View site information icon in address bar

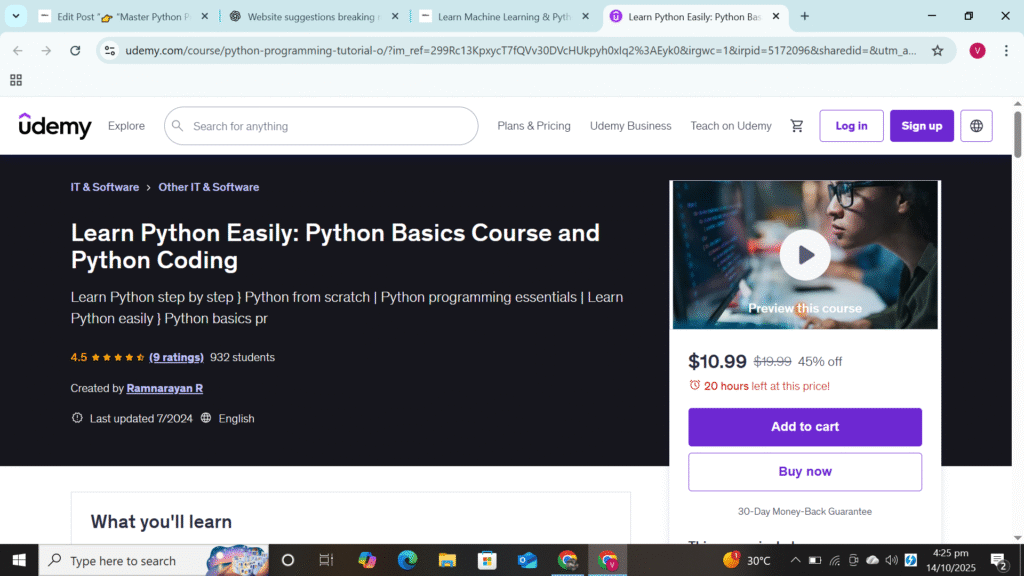[110, 51]
